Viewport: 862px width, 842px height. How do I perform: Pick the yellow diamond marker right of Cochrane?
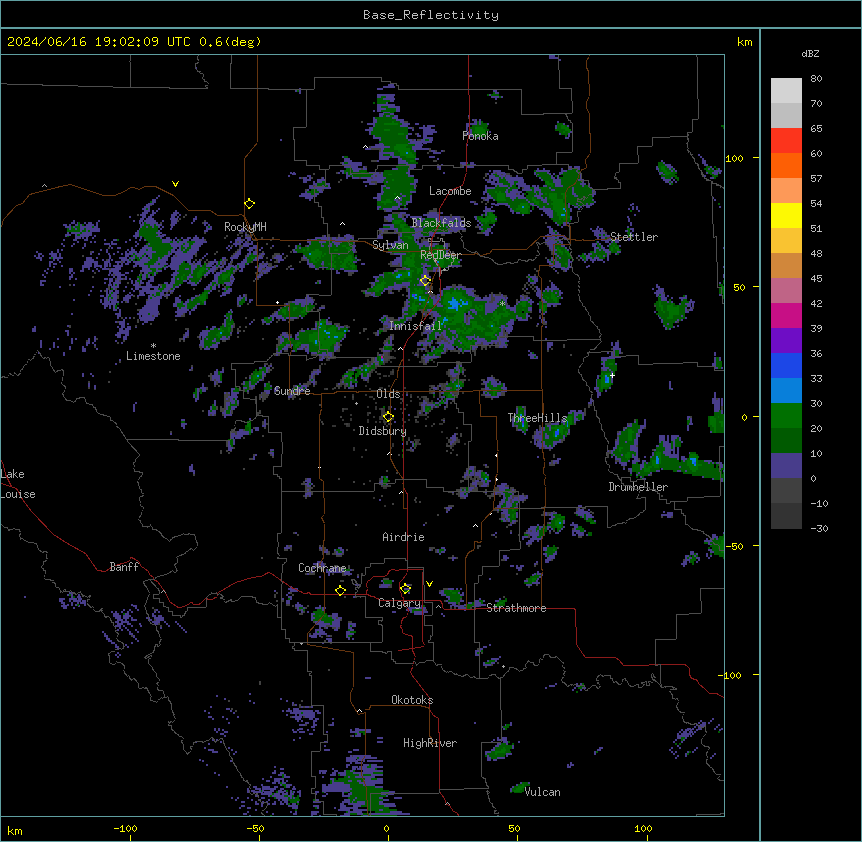pos(340,590)
